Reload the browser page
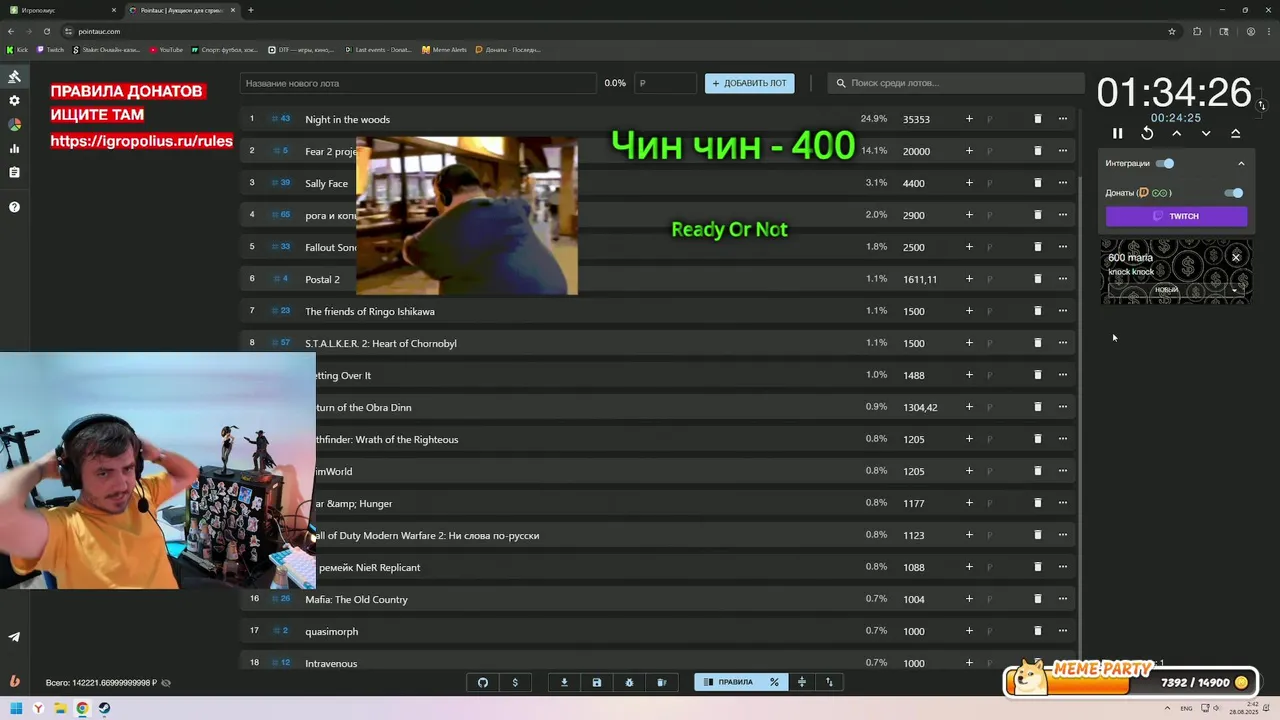The width and height of the screenshot is (1280, 720). (46, 31)
